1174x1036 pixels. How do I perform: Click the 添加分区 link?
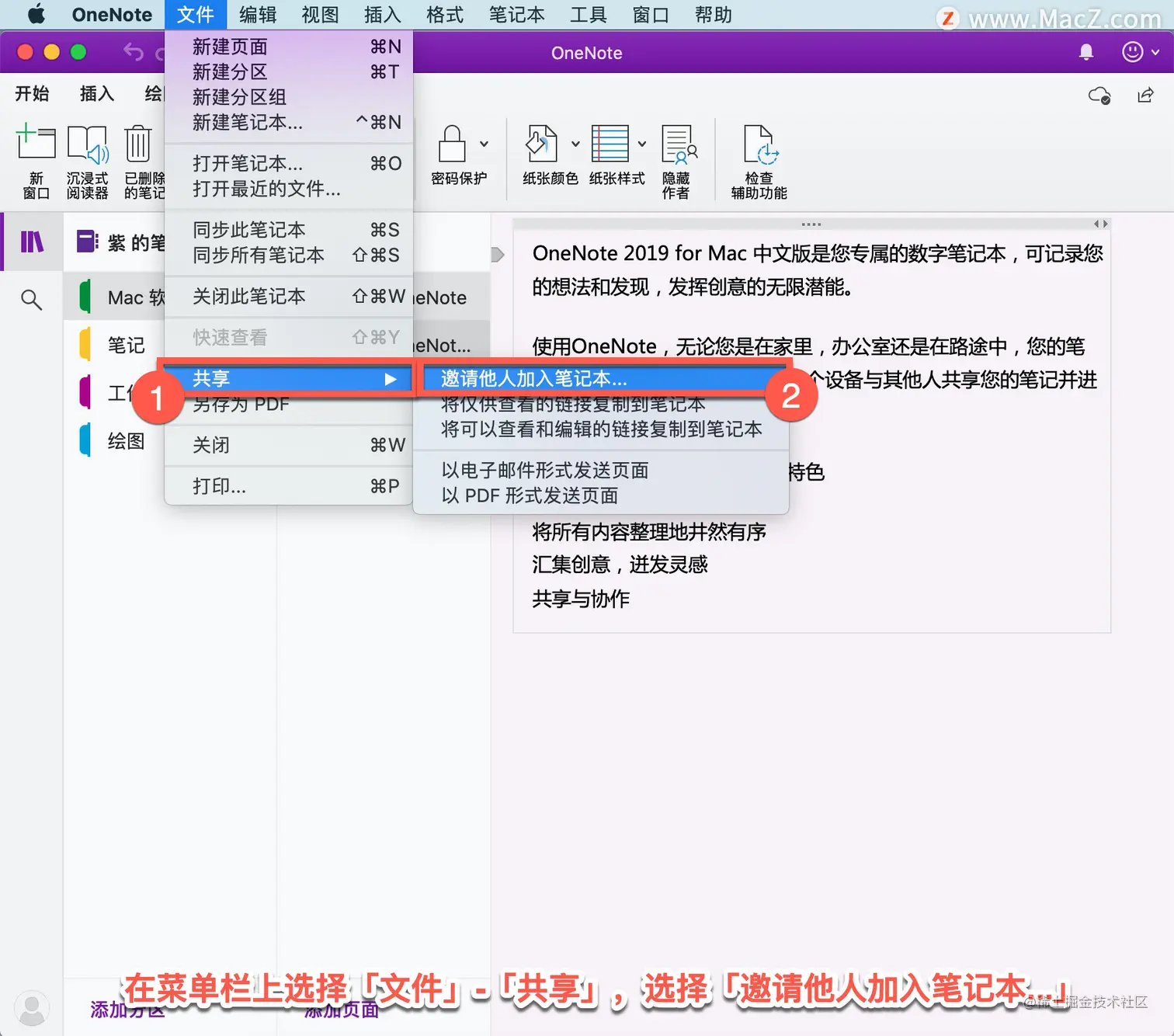[x=127, y=1010]
